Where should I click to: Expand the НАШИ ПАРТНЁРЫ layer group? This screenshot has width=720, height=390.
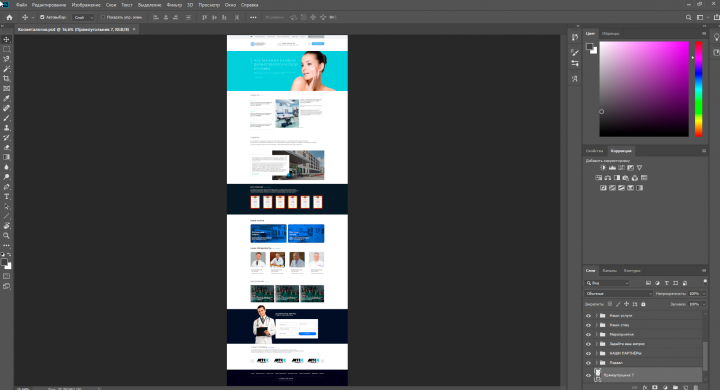[x=596, y=353]
